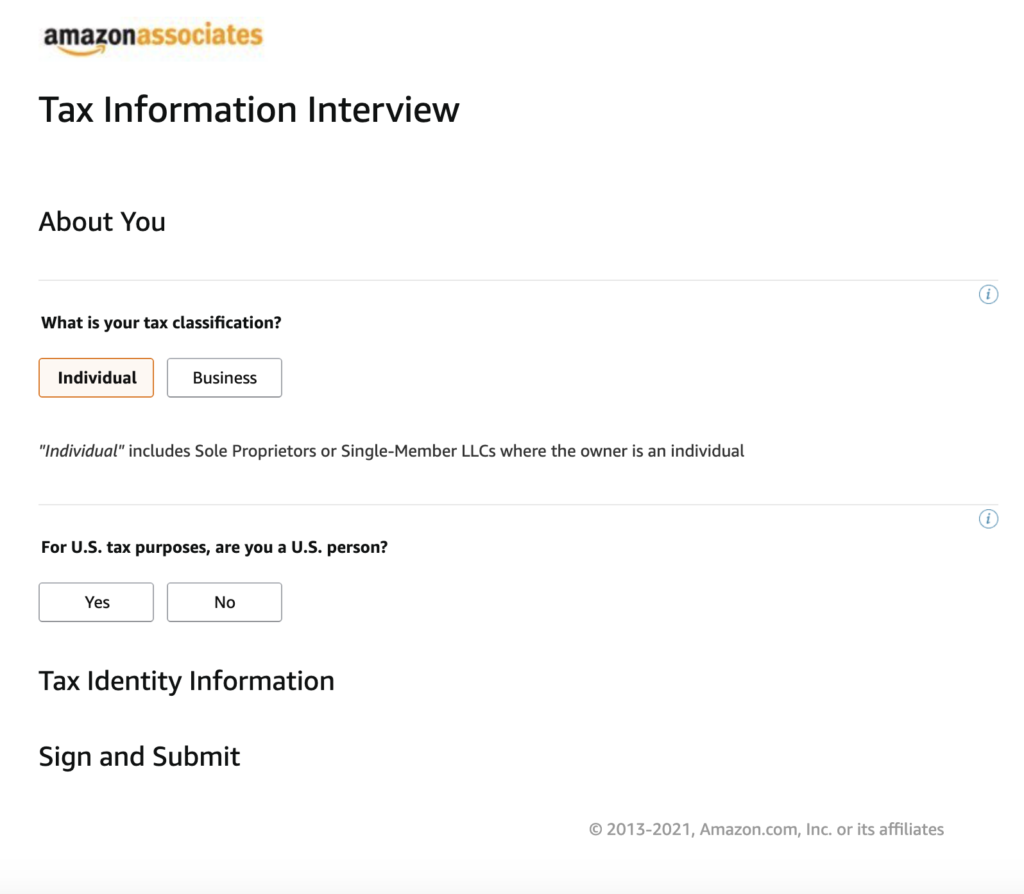Click the circled 'i' above the classification question
Screen dimensions: 1024x894
(x=988, y=294)
